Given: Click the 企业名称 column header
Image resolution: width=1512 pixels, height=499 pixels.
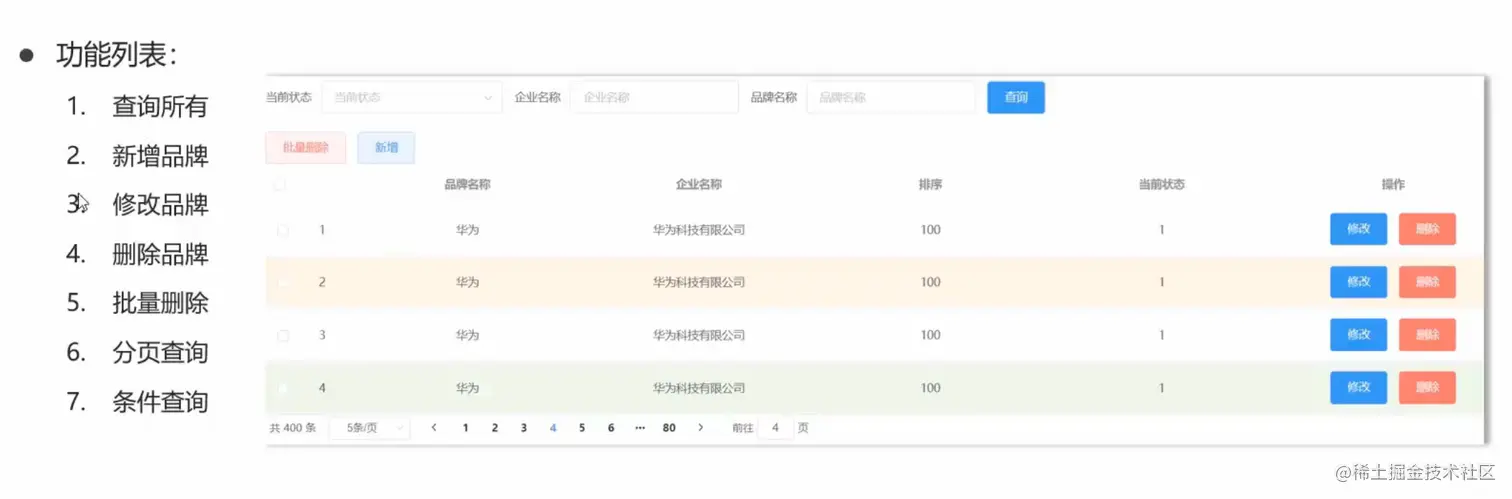Looking at the screenshot, I should pos(699,185).
